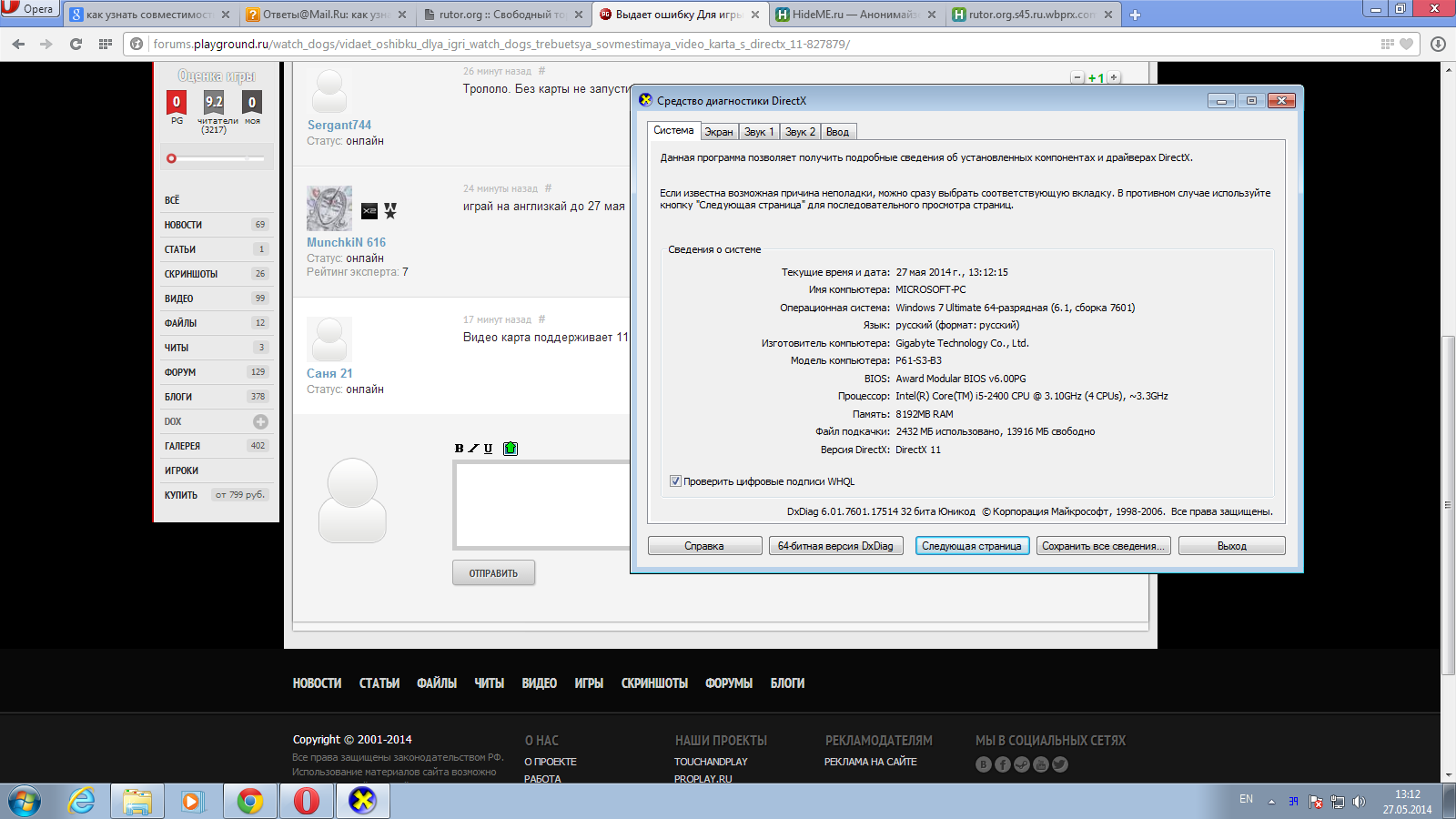Open a new browser tab

(1135, 15)
